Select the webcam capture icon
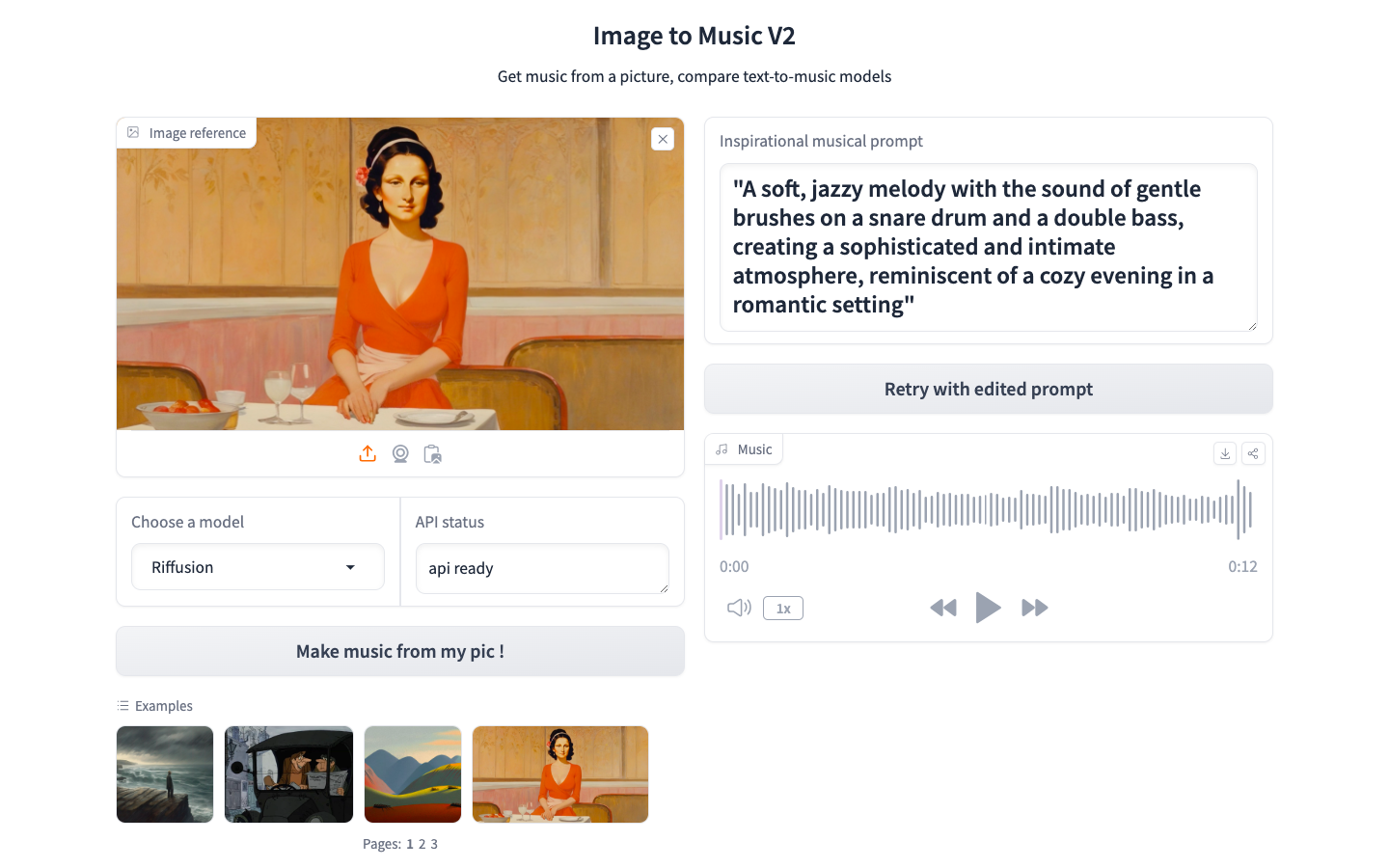Viewport: 1389px width, 868px height. [400, 453]
